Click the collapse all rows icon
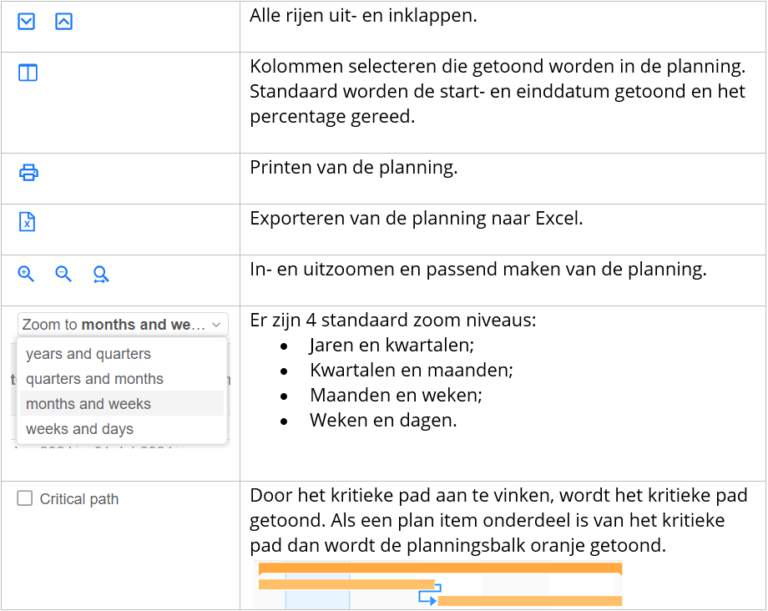This screenshot has height=611, width=768. click(64, 22)
